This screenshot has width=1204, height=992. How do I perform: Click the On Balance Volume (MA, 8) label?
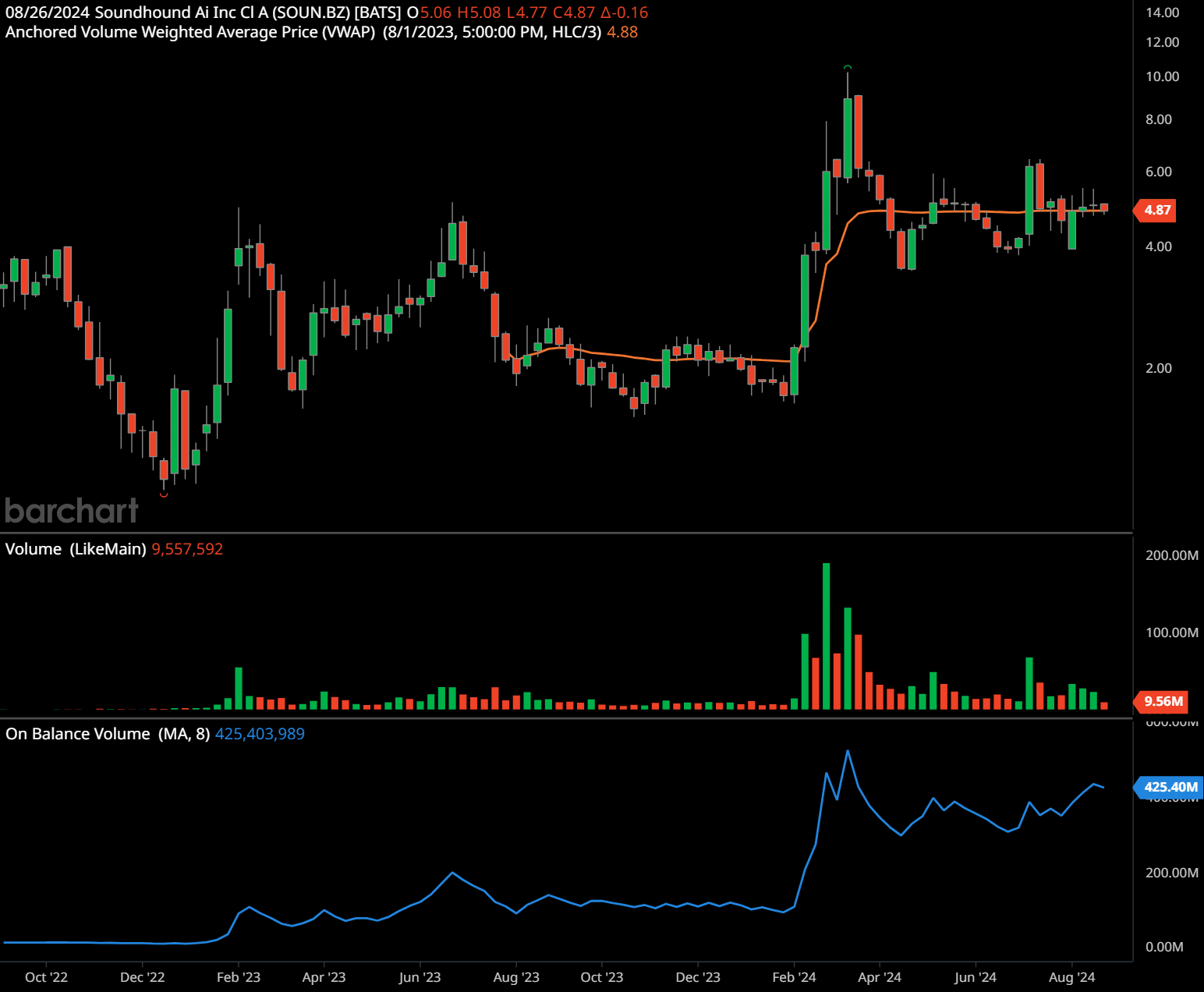(x=108, y=734)
